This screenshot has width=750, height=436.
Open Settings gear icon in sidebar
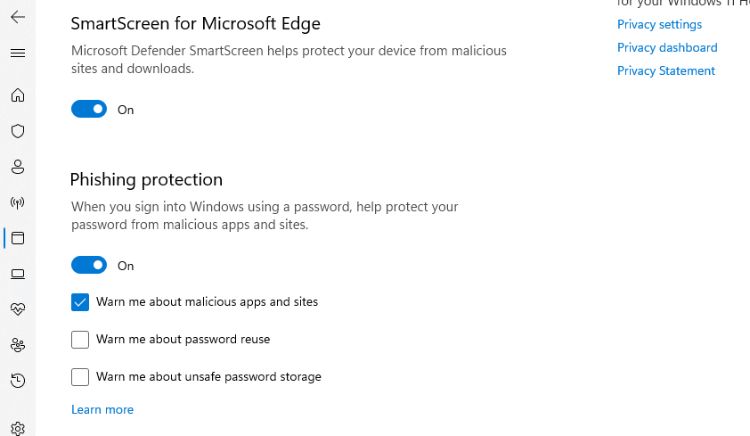pyautogui.click(x=17, y=427)
